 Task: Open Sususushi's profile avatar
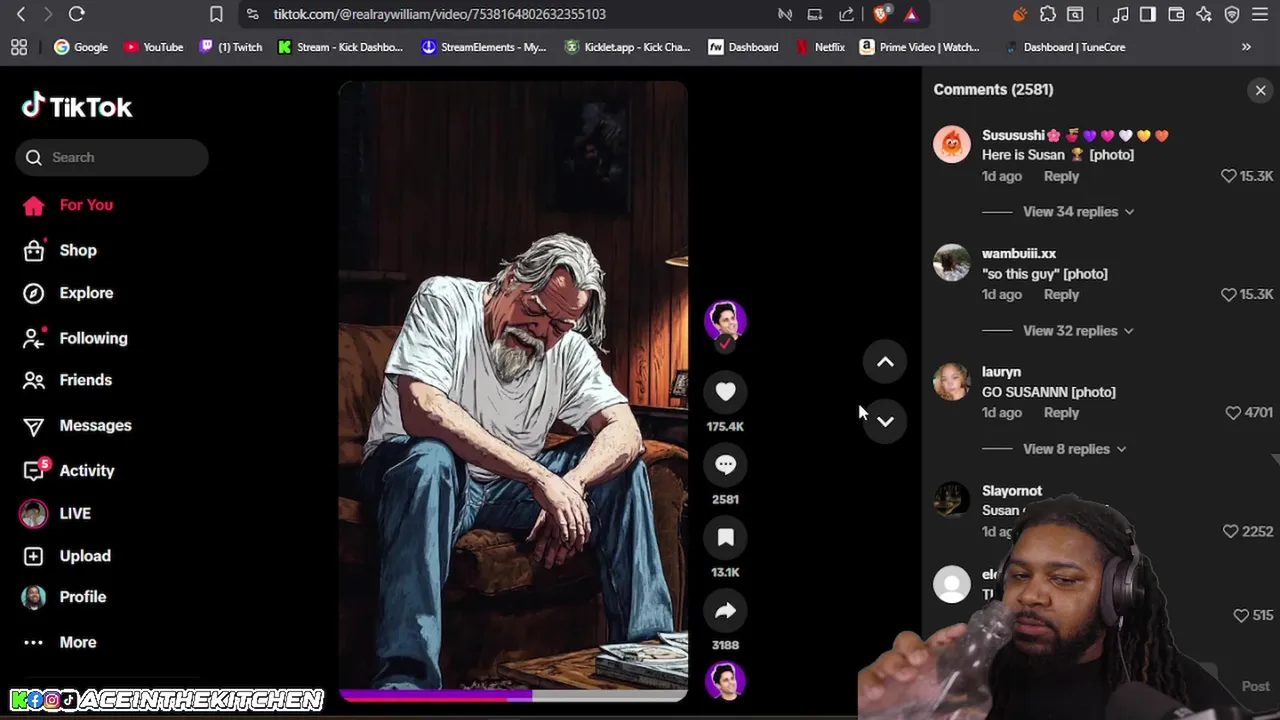[x=951, y=144]
